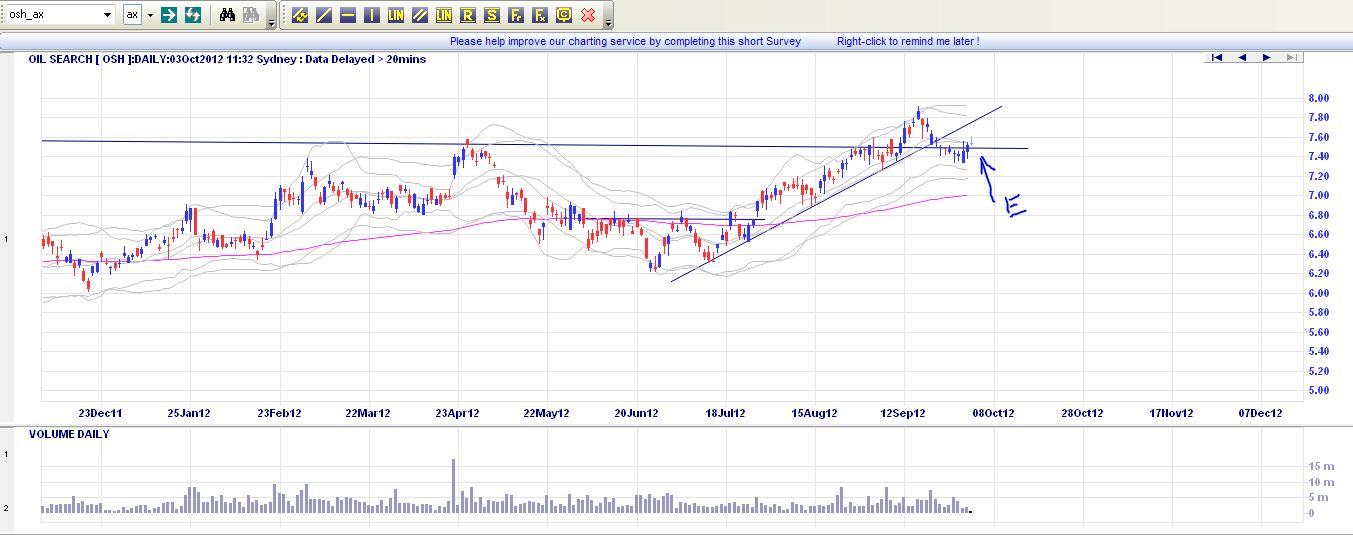Click the 6.60 price axis label
The image size is (1353, 535).
click(1318, 234)
